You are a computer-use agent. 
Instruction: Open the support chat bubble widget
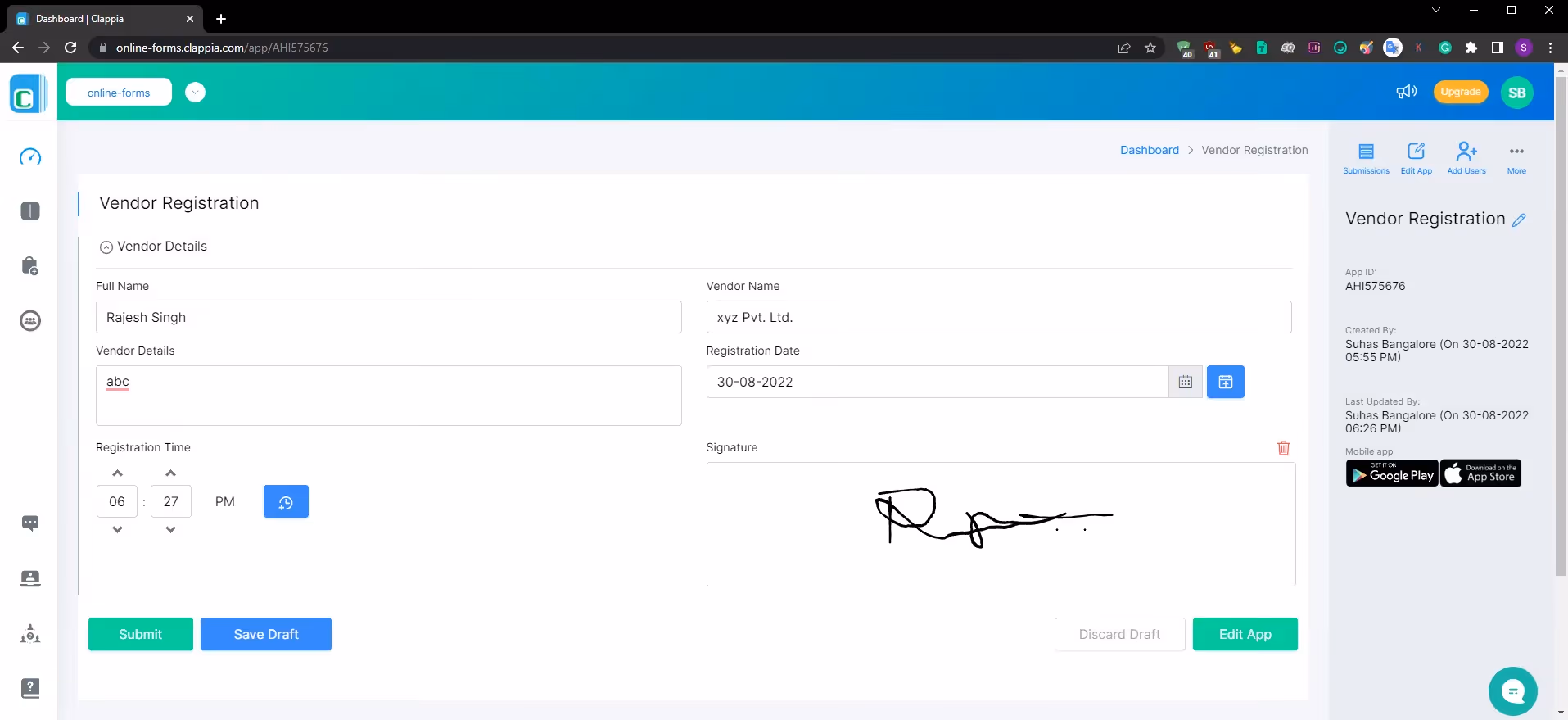1513,691
